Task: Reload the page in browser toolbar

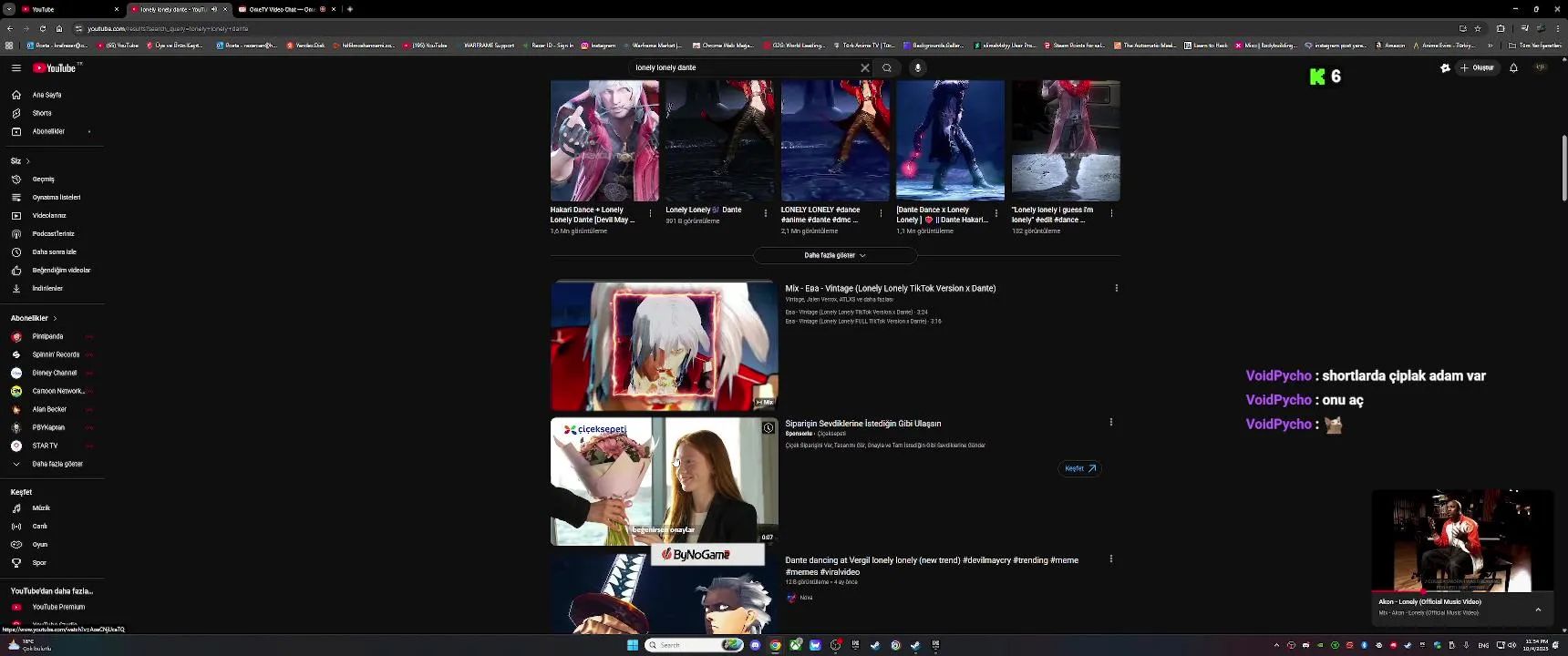Action: point(42,28)
